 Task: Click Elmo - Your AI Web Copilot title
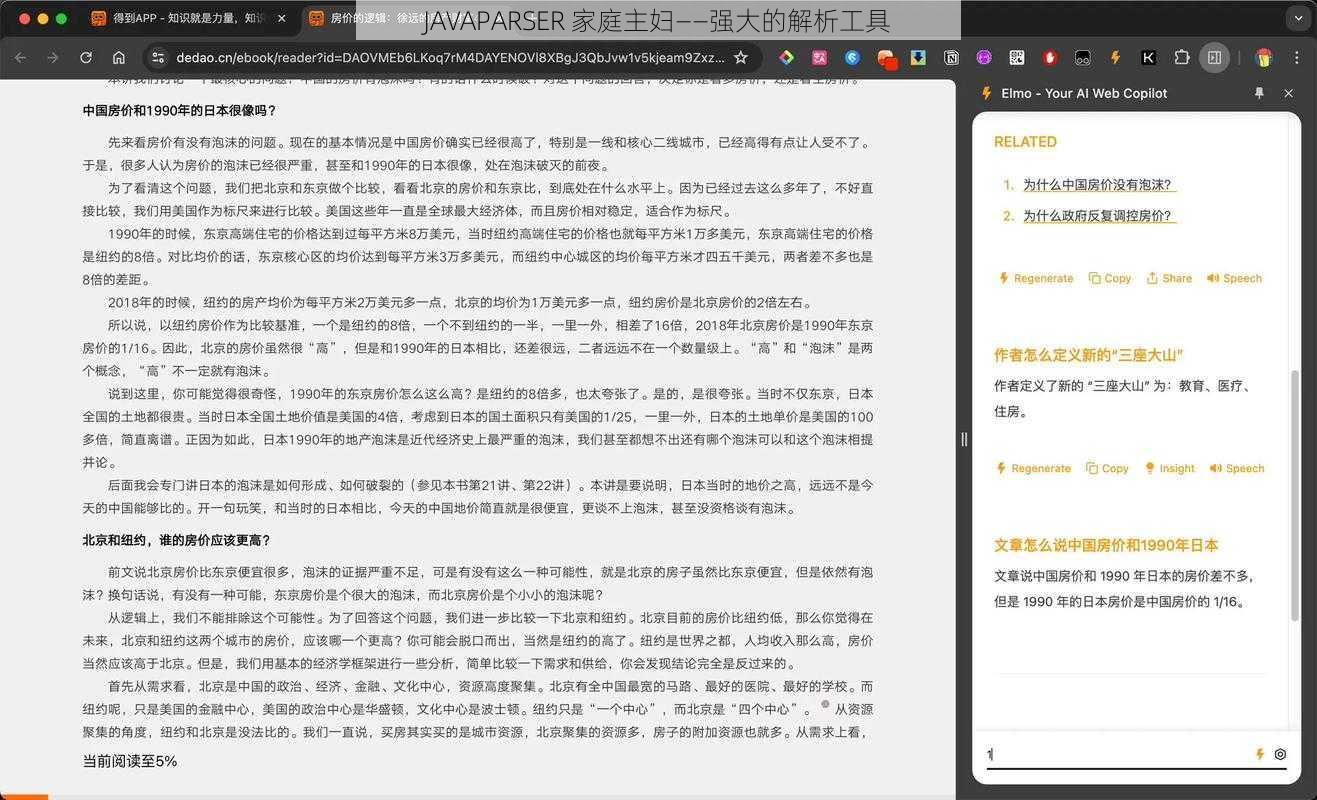[1084, 93]
